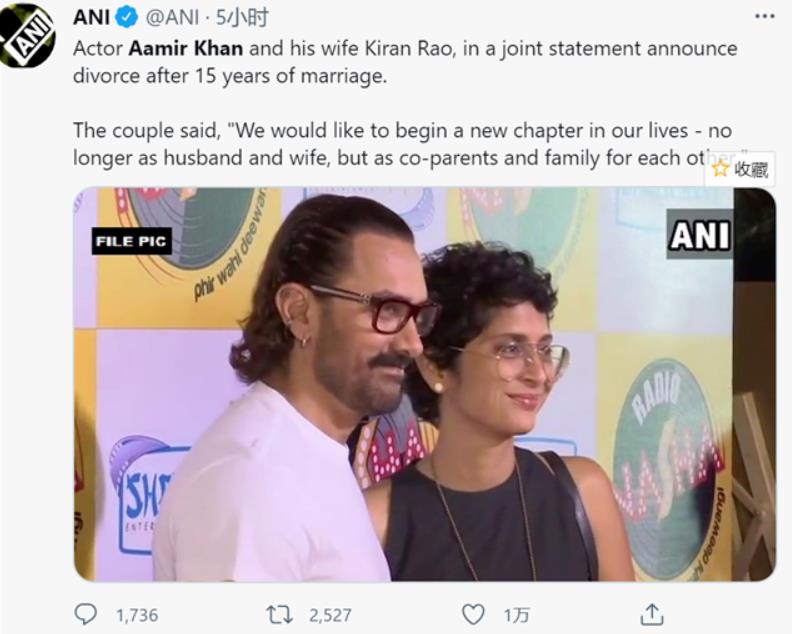Click the bold ANI display name
The image size is (792, 634).
point(92,17)
